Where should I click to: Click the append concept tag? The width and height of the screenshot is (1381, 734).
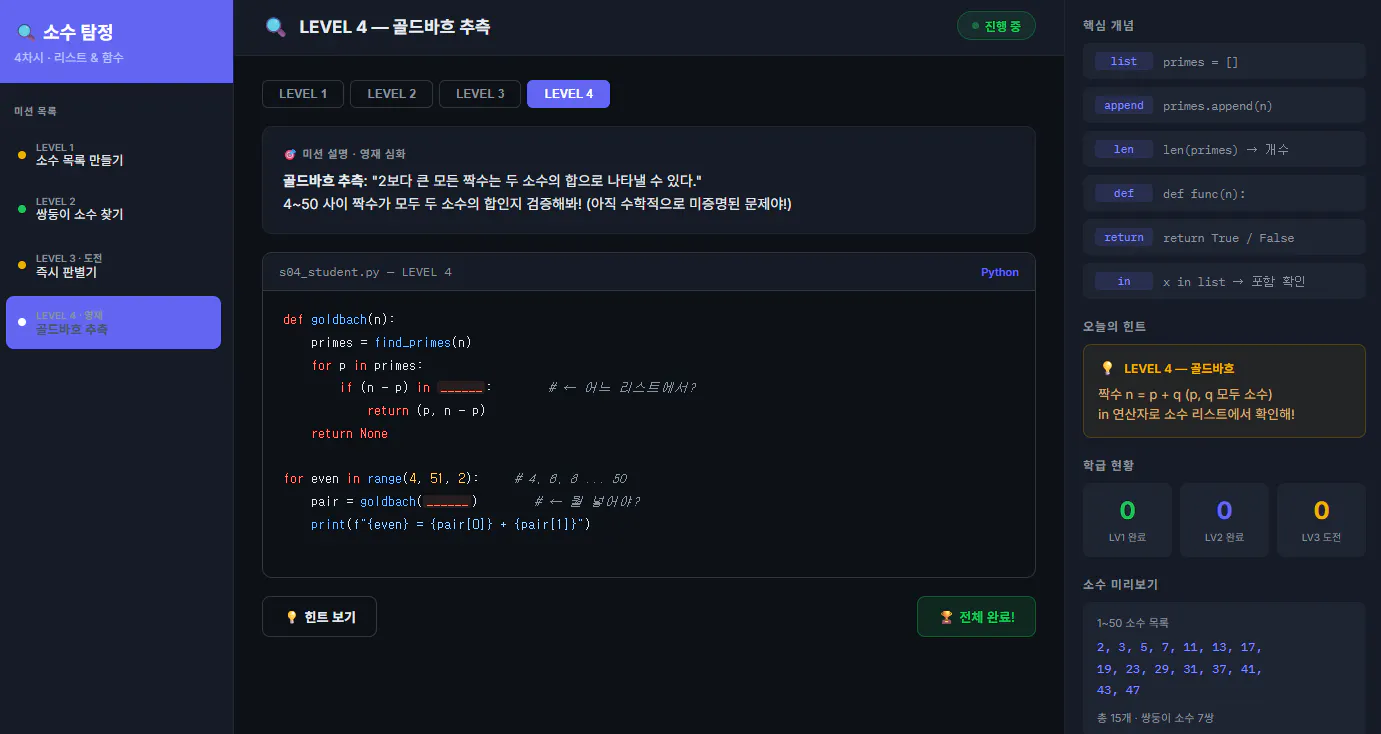click(x=1124, y=105)
